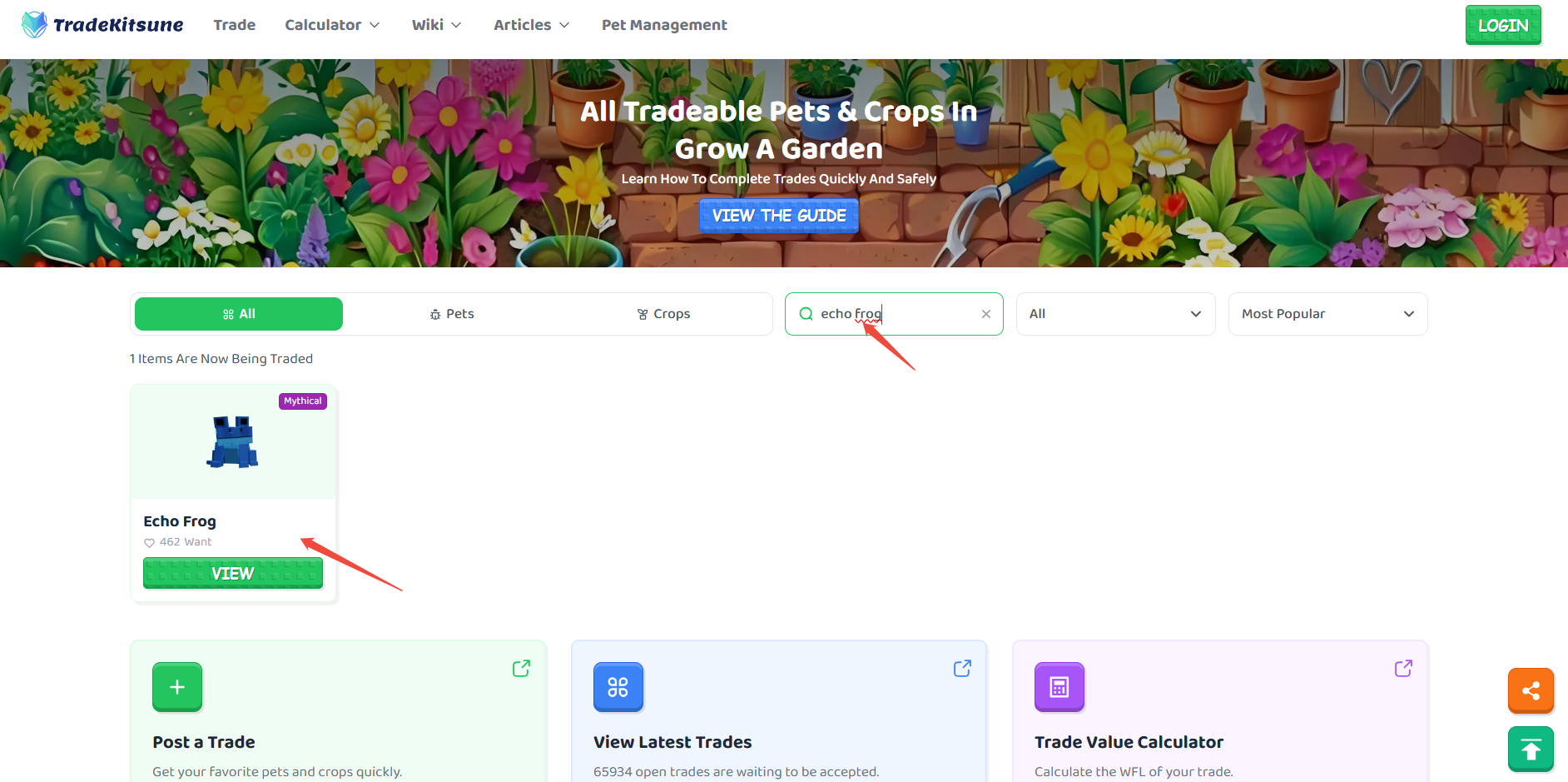Open Trade Value Calculator external link icon
Viewport: 1568px width, 782px height.
pyautogui.click(x=1403, y=668)
